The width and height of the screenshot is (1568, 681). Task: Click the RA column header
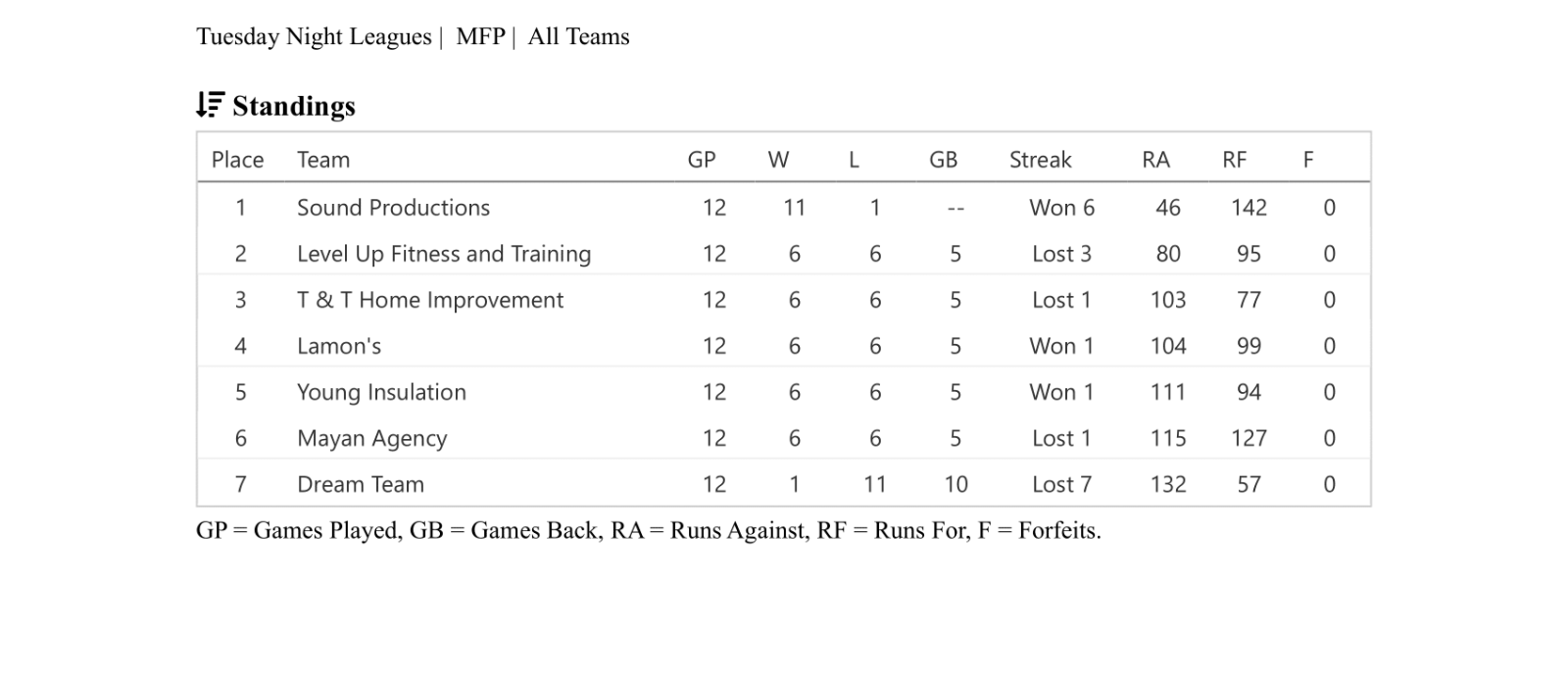click(1155, 160)
